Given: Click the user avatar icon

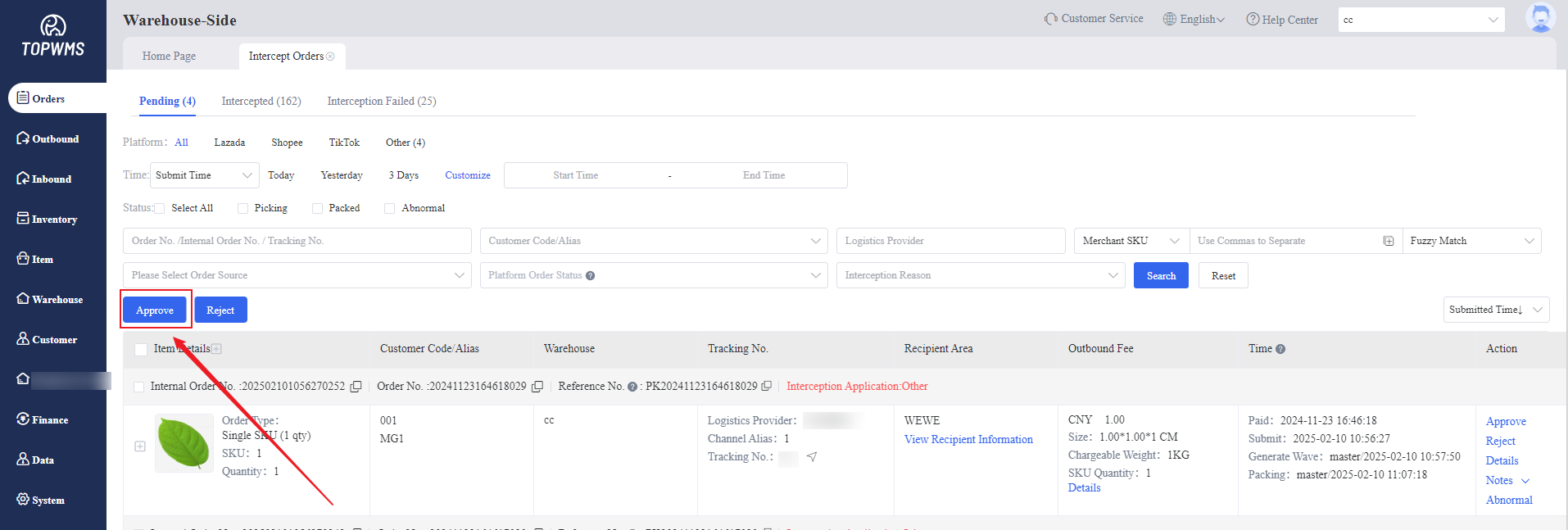Looking at the screenshot, I should [1540, 18].
